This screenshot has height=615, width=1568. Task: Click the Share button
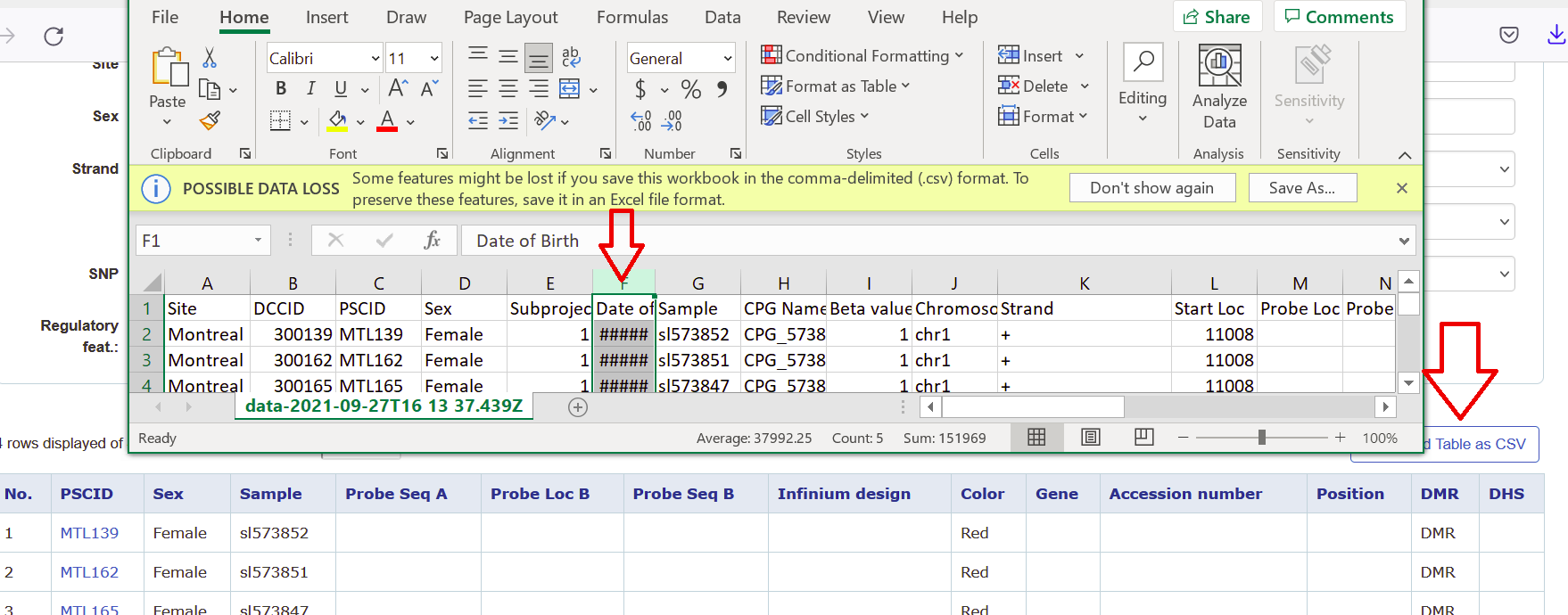[1217, 16]
